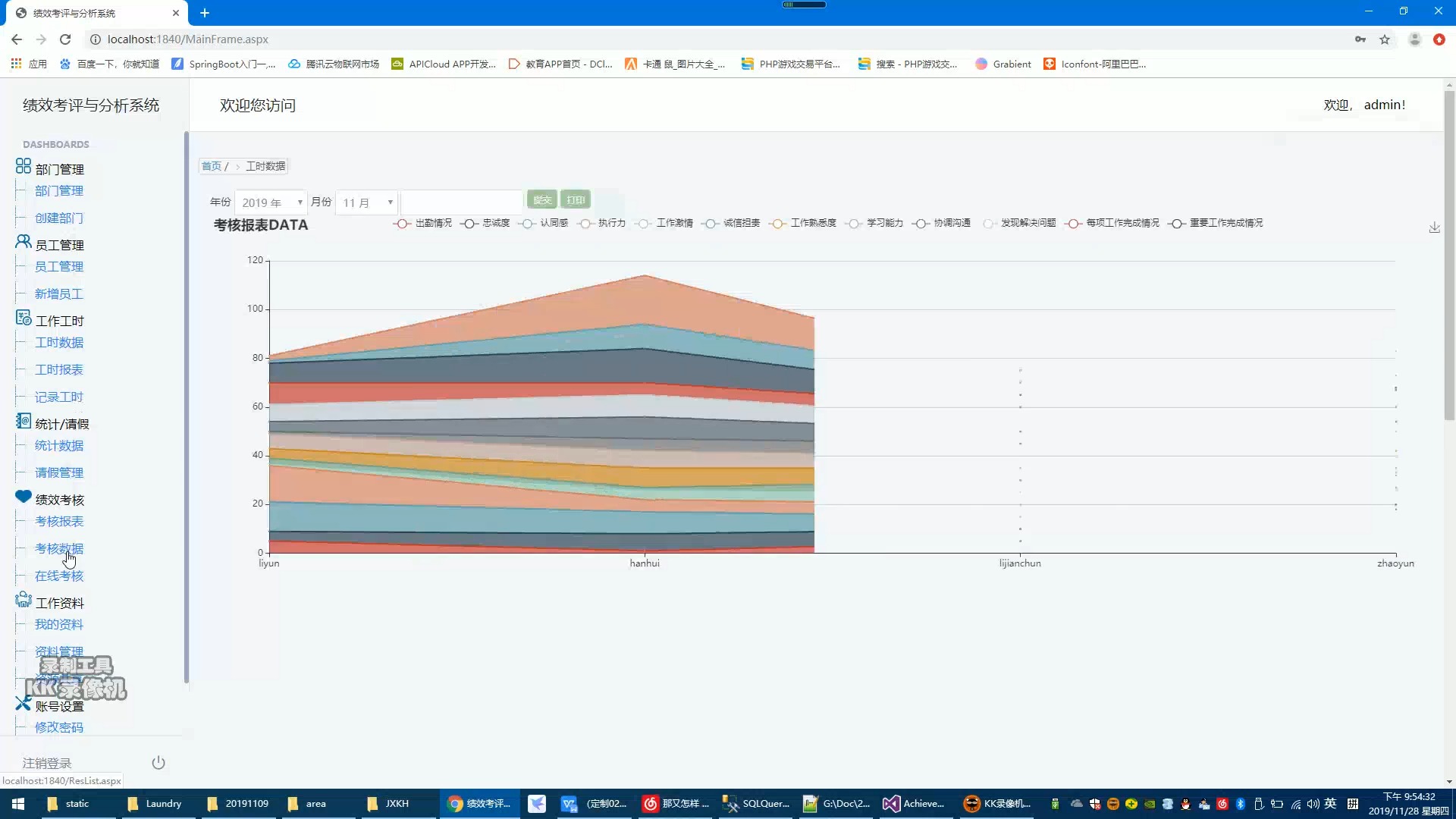
Task: Open Visual Studio from the taskbar
Action: (914, 804)
